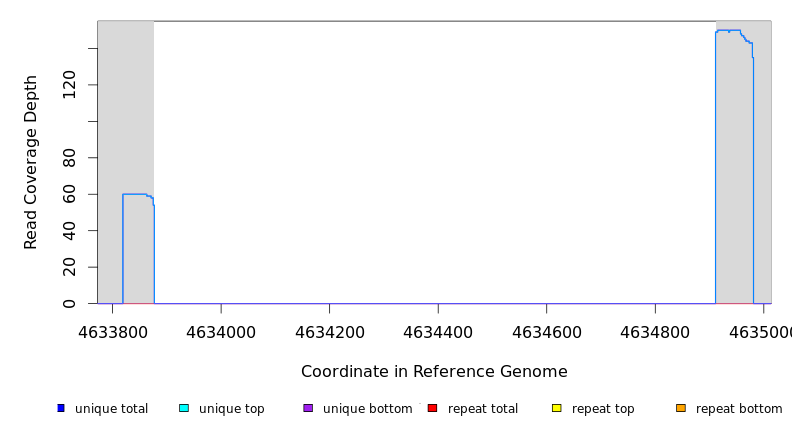The height and width of the screenshot is (432, 792).
Task: Click the 120 y-axis tick label
Action: click(x=69, y=85)
